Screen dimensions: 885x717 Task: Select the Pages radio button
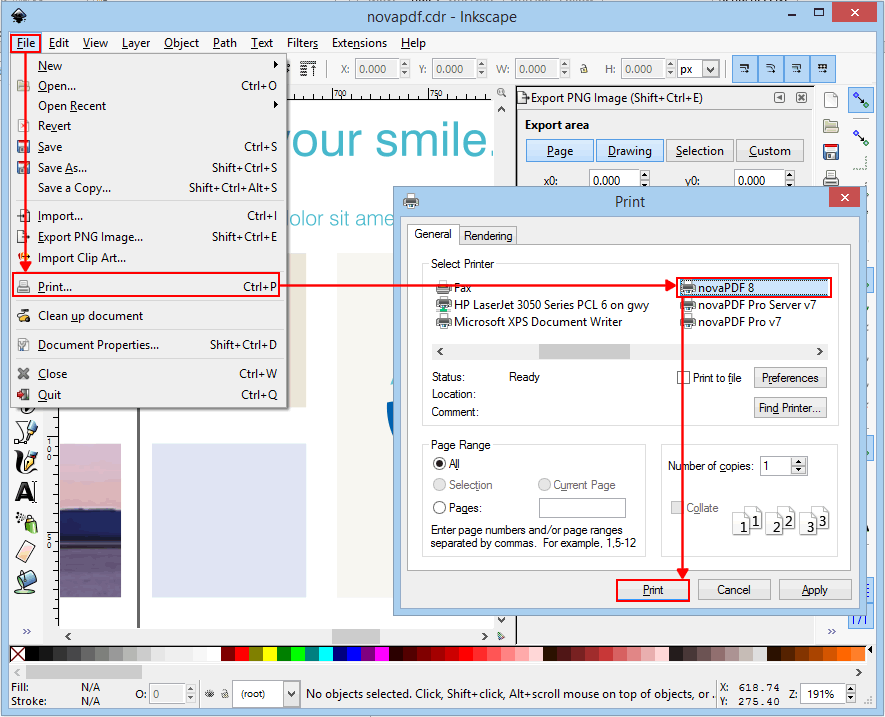click(439, 508)
